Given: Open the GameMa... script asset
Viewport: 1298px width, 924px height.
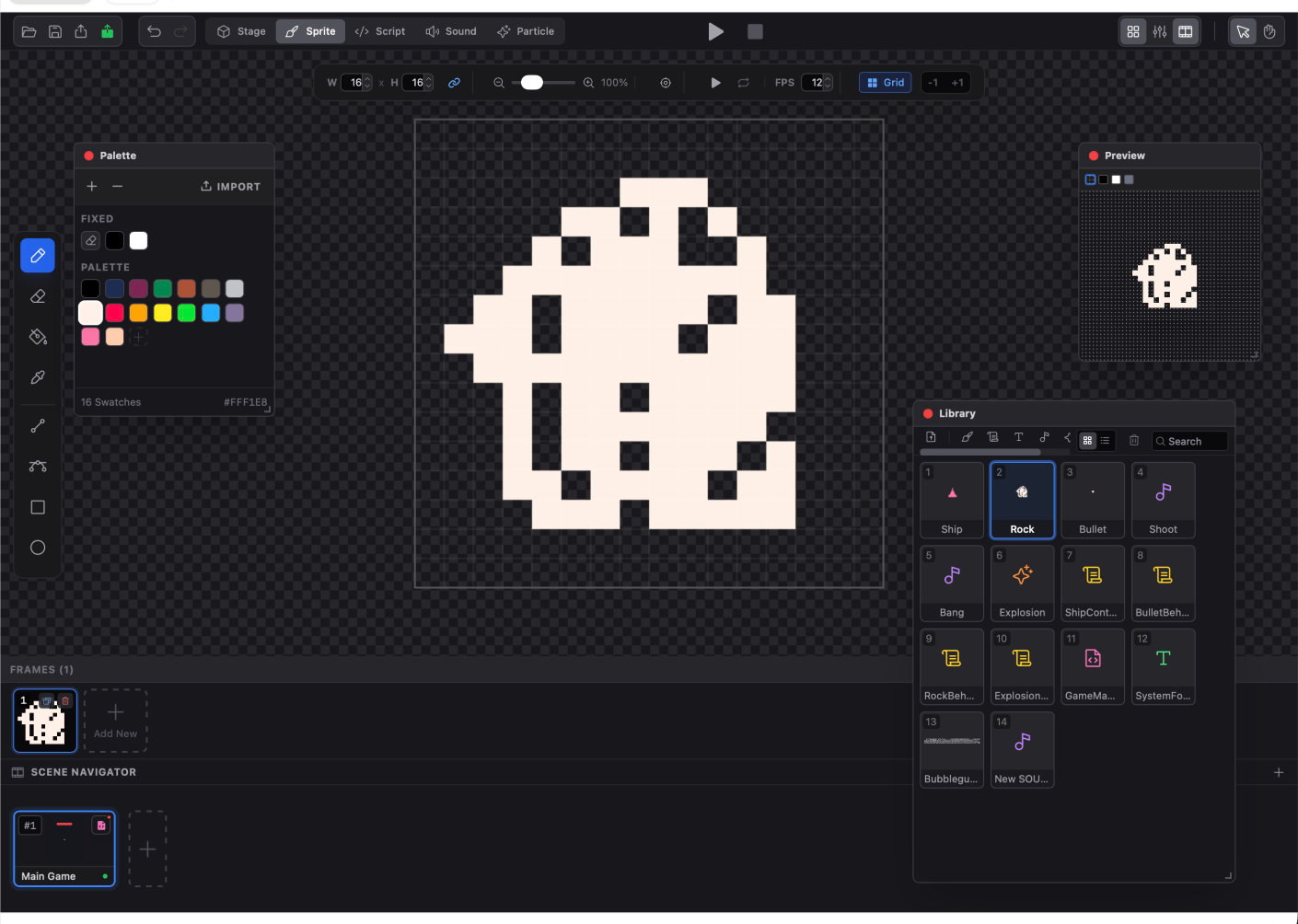Looking at the screenshot, I should click(1093, 666).
